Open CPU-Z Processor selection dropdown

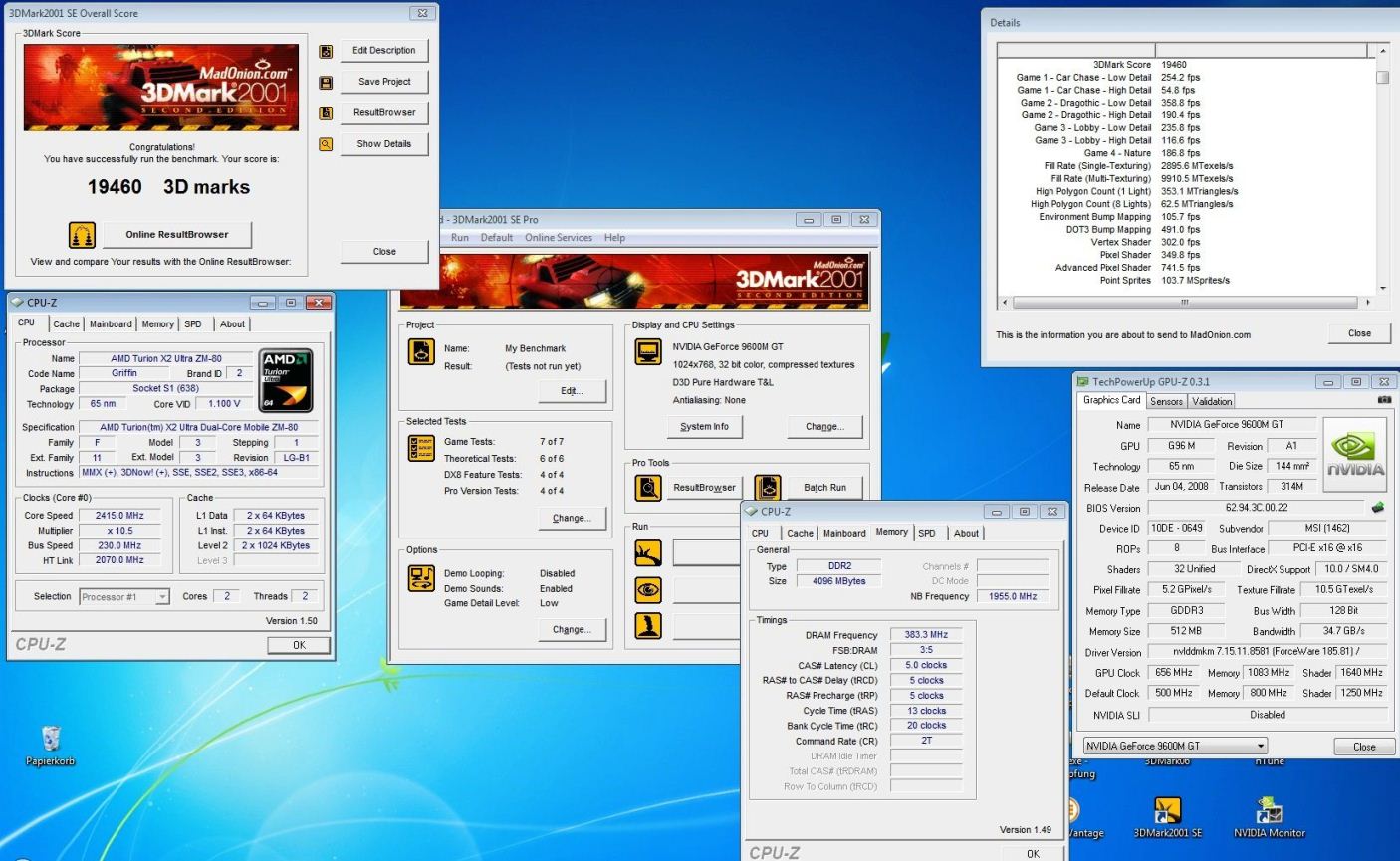click(x=124, y=597)
